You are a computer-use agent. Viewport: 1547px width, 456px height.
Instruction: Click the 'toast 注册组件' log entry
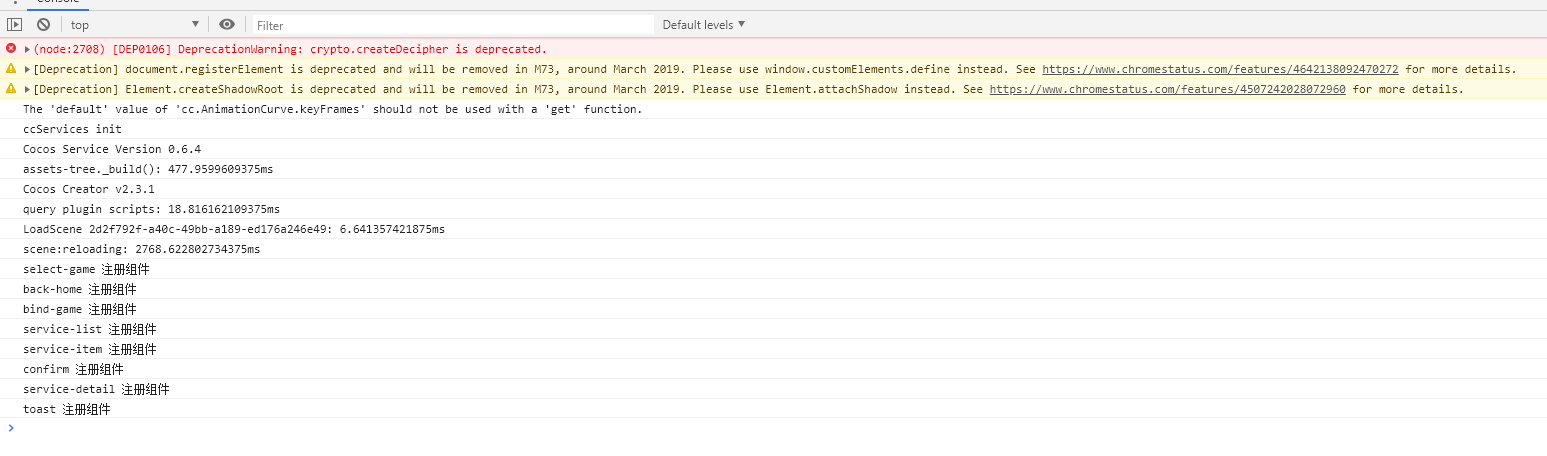coord(67,409)
